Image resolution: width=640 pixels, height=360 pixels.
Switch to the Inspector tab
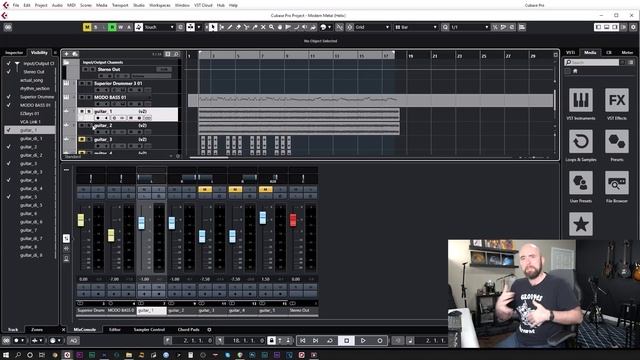[14, 53]
